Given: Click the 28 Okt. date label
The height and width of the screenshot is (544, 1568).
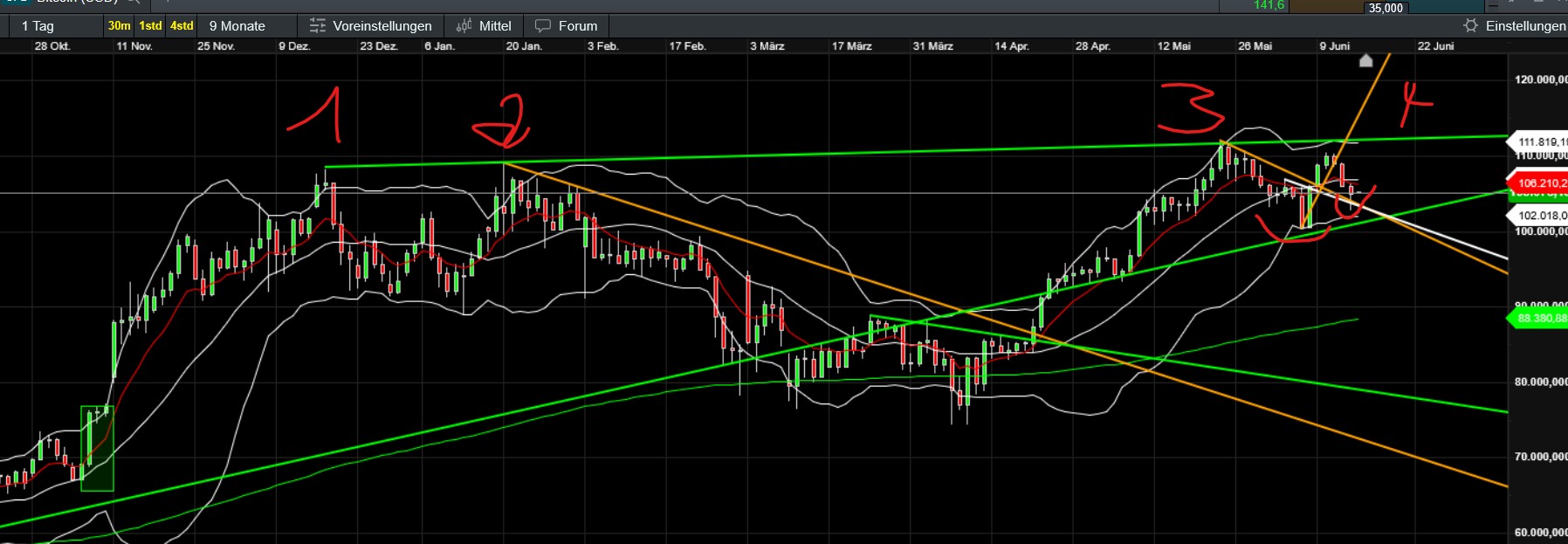Looking at the screenshot, I should coord(52,46).
